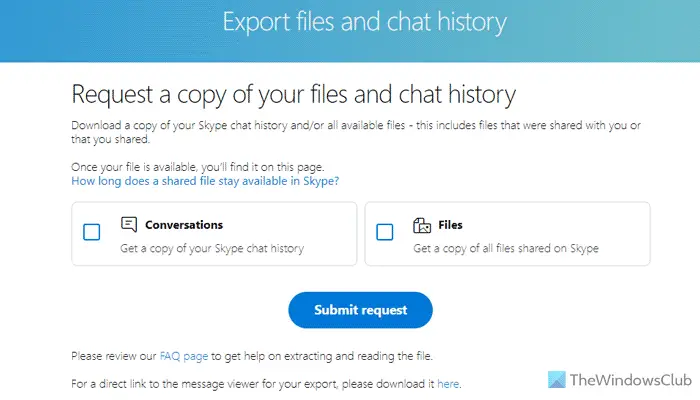
Task: Open the shared file availability link
Action: point(205,181)
